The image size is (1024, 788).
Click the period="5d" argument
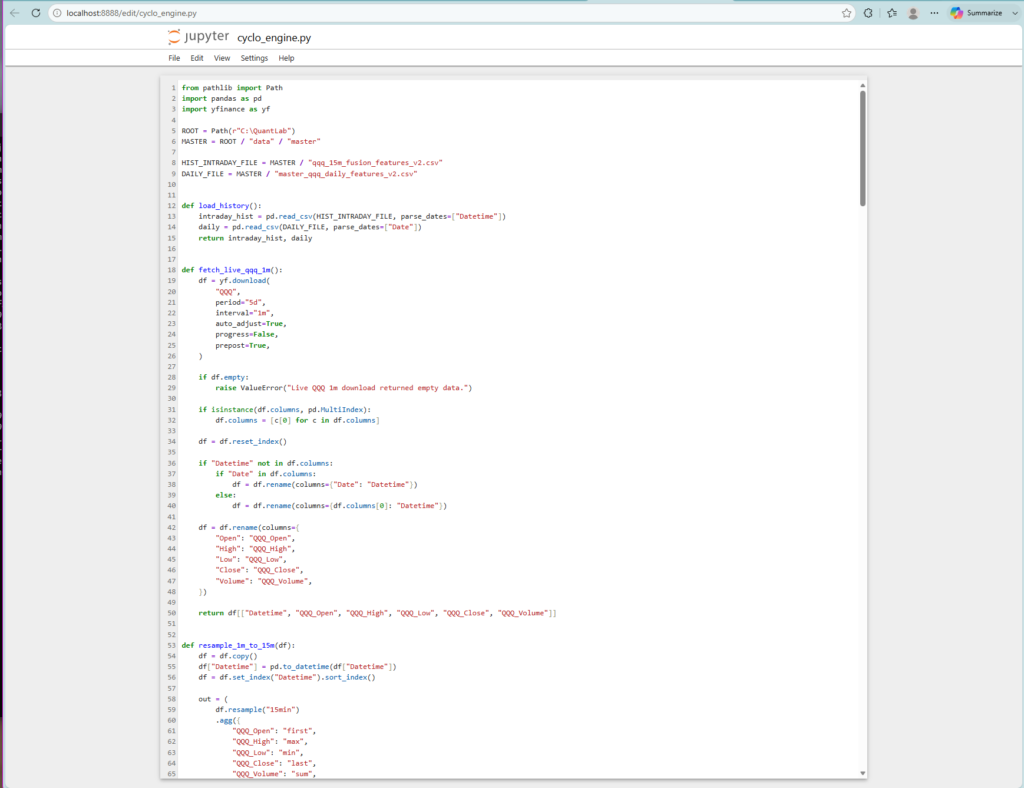[x=240, y=302]
